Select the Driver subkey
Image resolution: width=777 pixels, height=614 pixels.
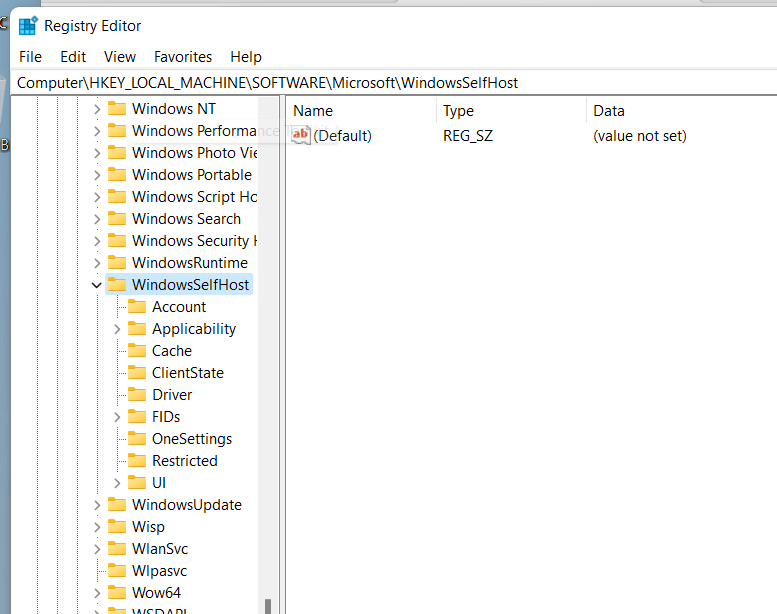click(x=172, y=395)
